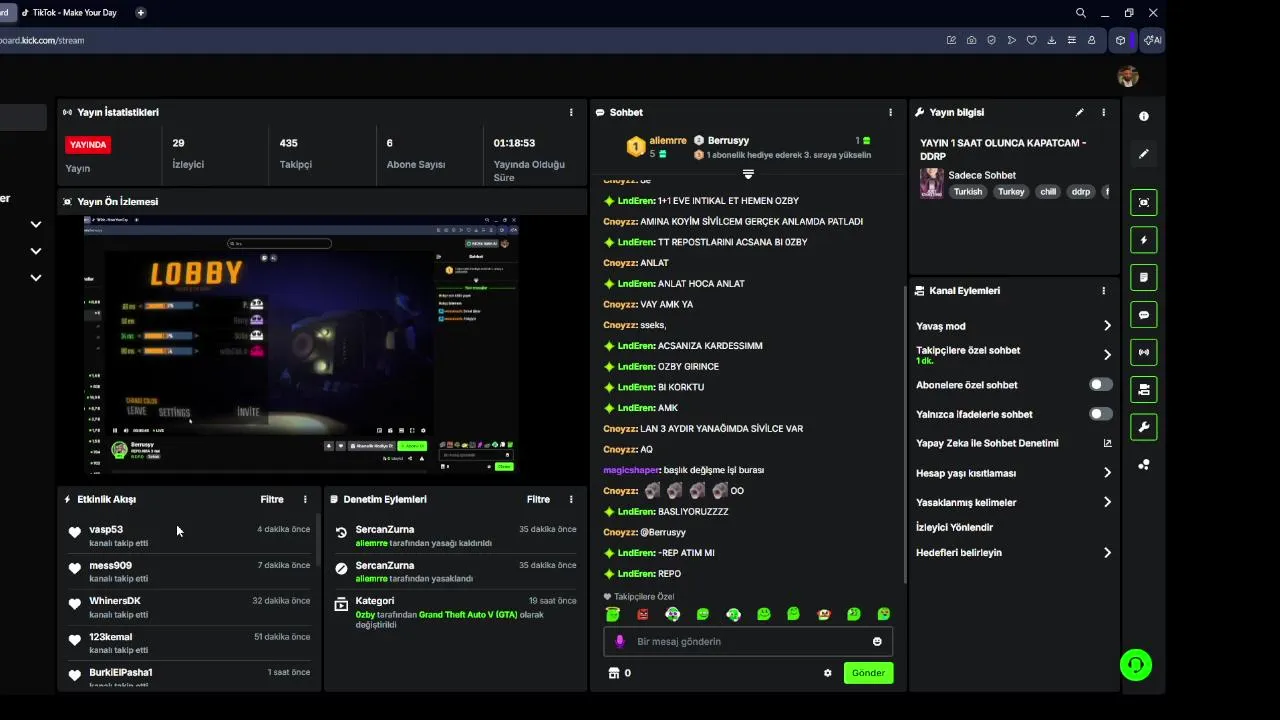Click the purple microphone icon in chat input
The width and height of the screenshot is (1280, 720).
click(x=619, y=641)
